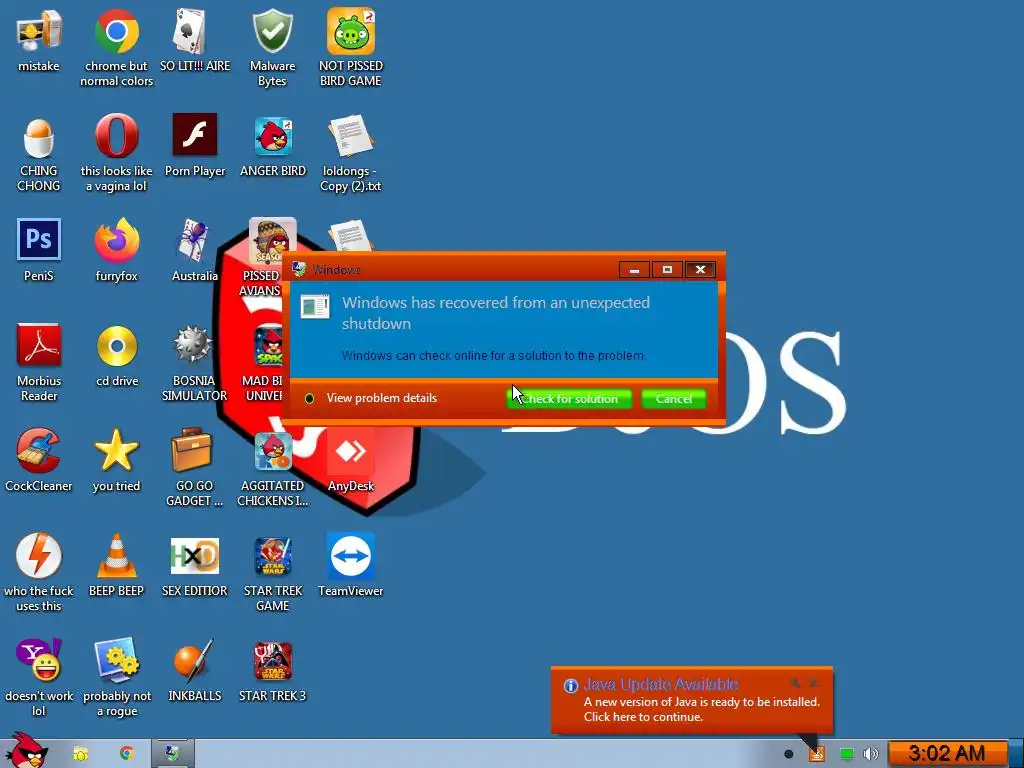Open the green monitor tray icon
This screenshot has width=1024, height=768.
point(846,754)
